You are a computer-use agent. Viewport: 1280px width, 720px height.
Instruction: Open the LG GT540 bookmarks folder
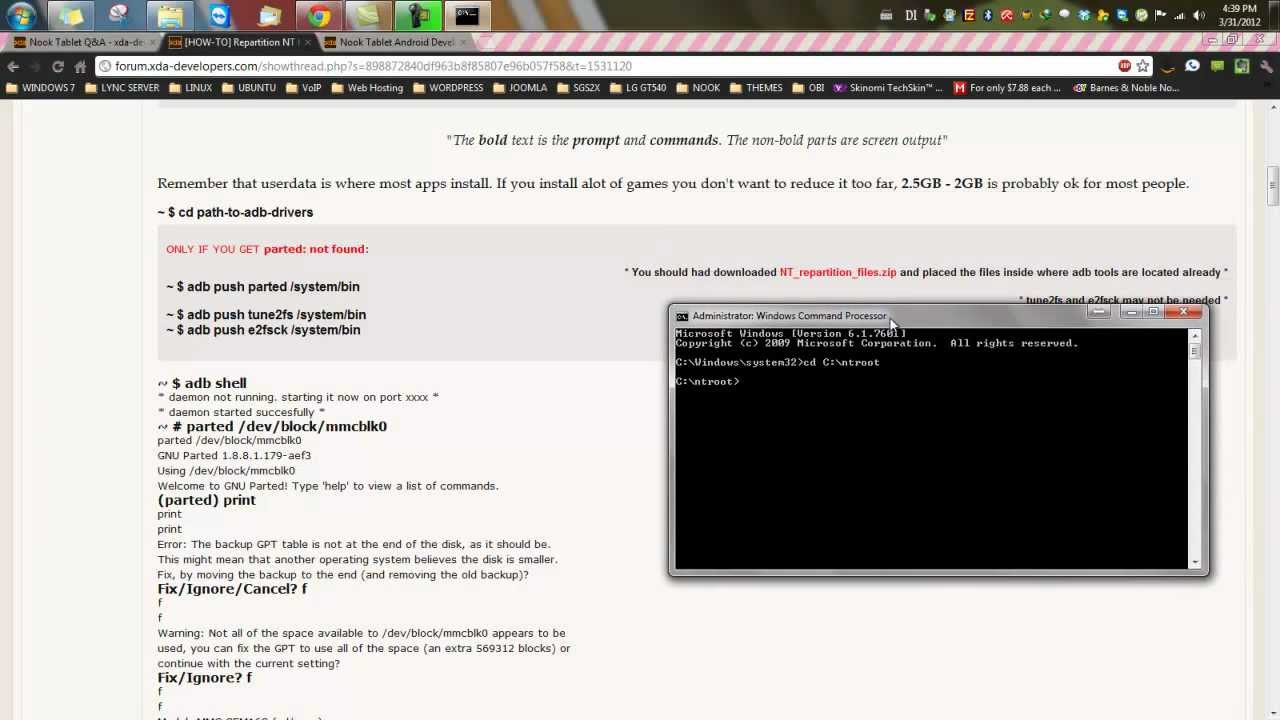tap(637, 88)
